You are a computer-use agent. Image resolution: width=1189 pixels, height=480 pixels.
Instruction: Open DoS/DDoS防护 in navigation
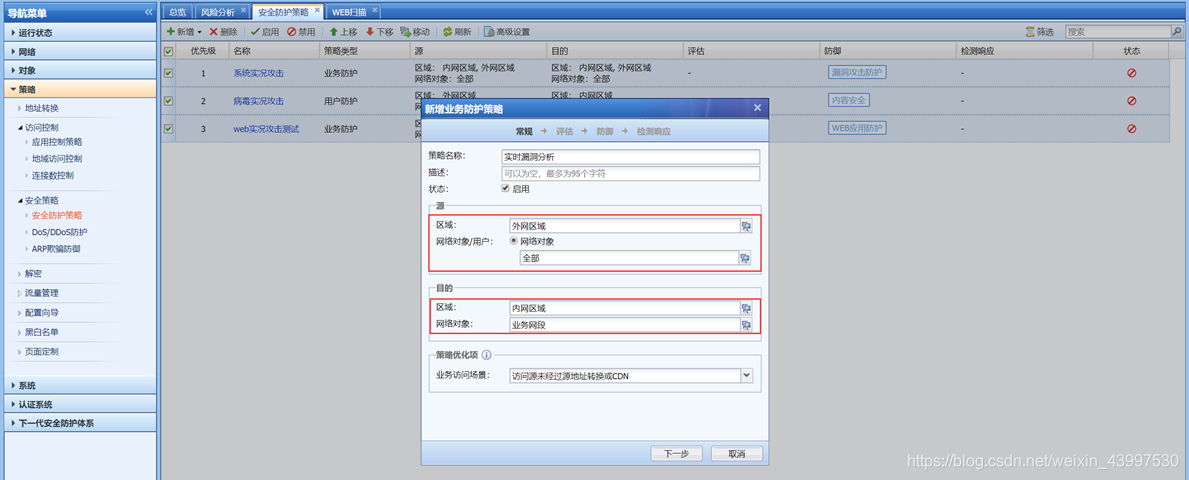59,232
